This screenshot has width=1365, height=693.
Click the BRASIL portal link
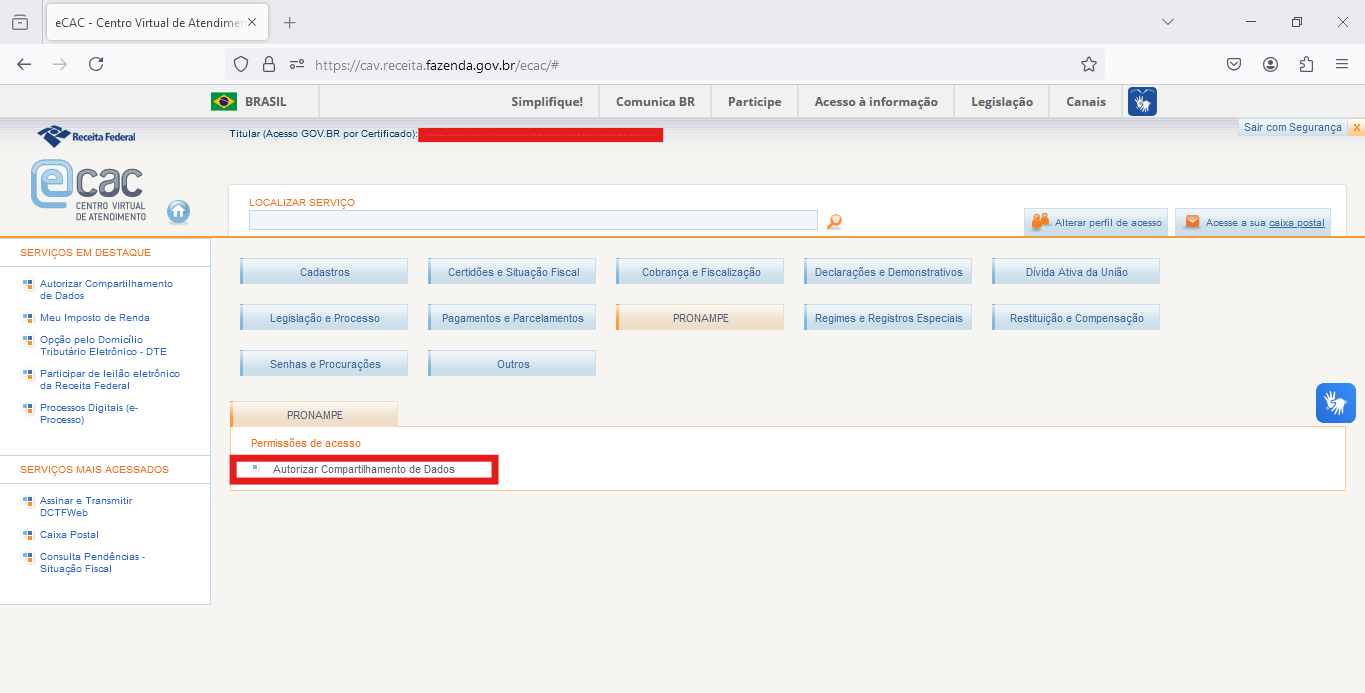(265, 102)
